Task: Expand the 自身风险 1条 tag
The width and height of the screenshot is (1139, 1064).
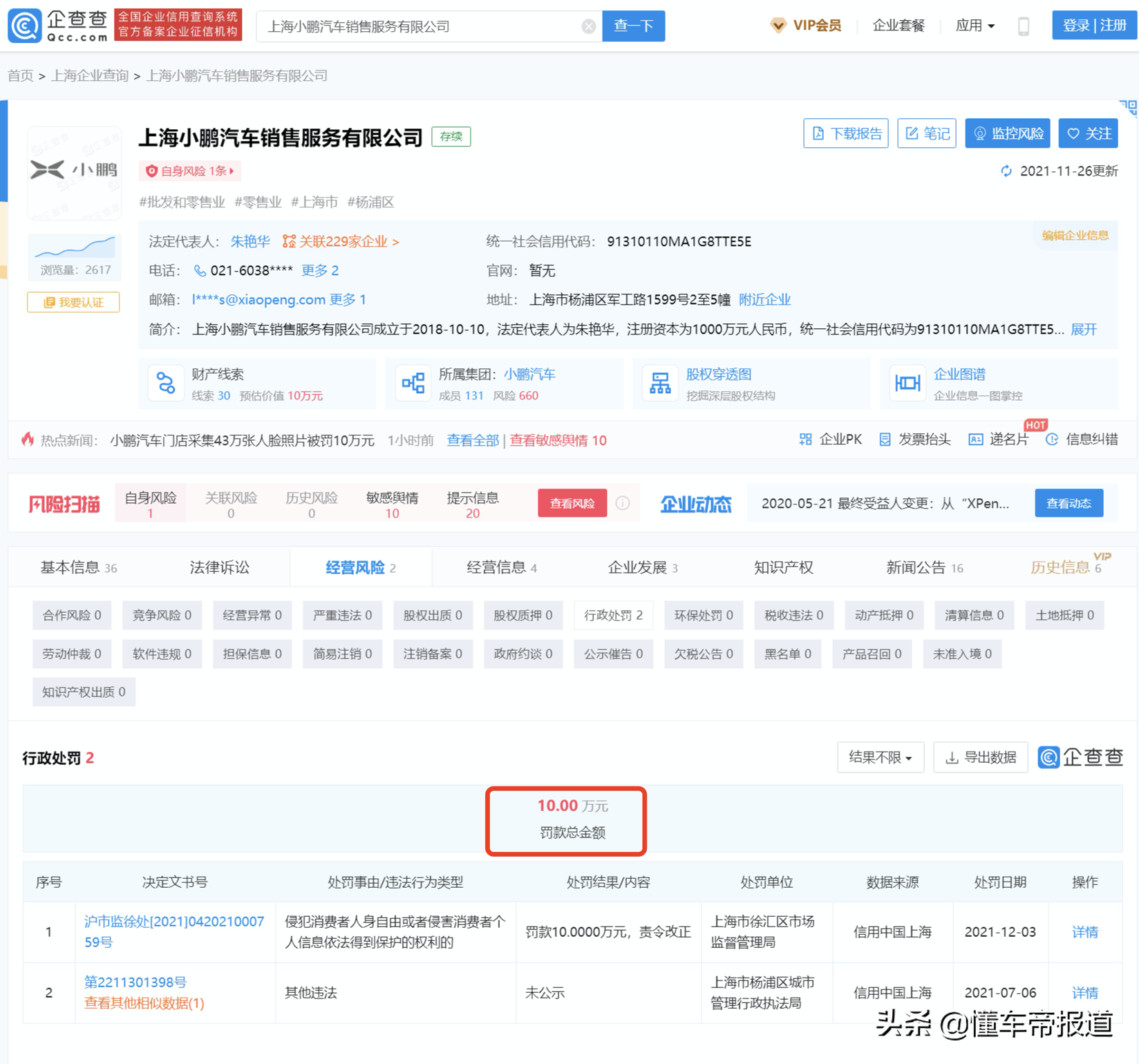Action: [x=190, y=171]
